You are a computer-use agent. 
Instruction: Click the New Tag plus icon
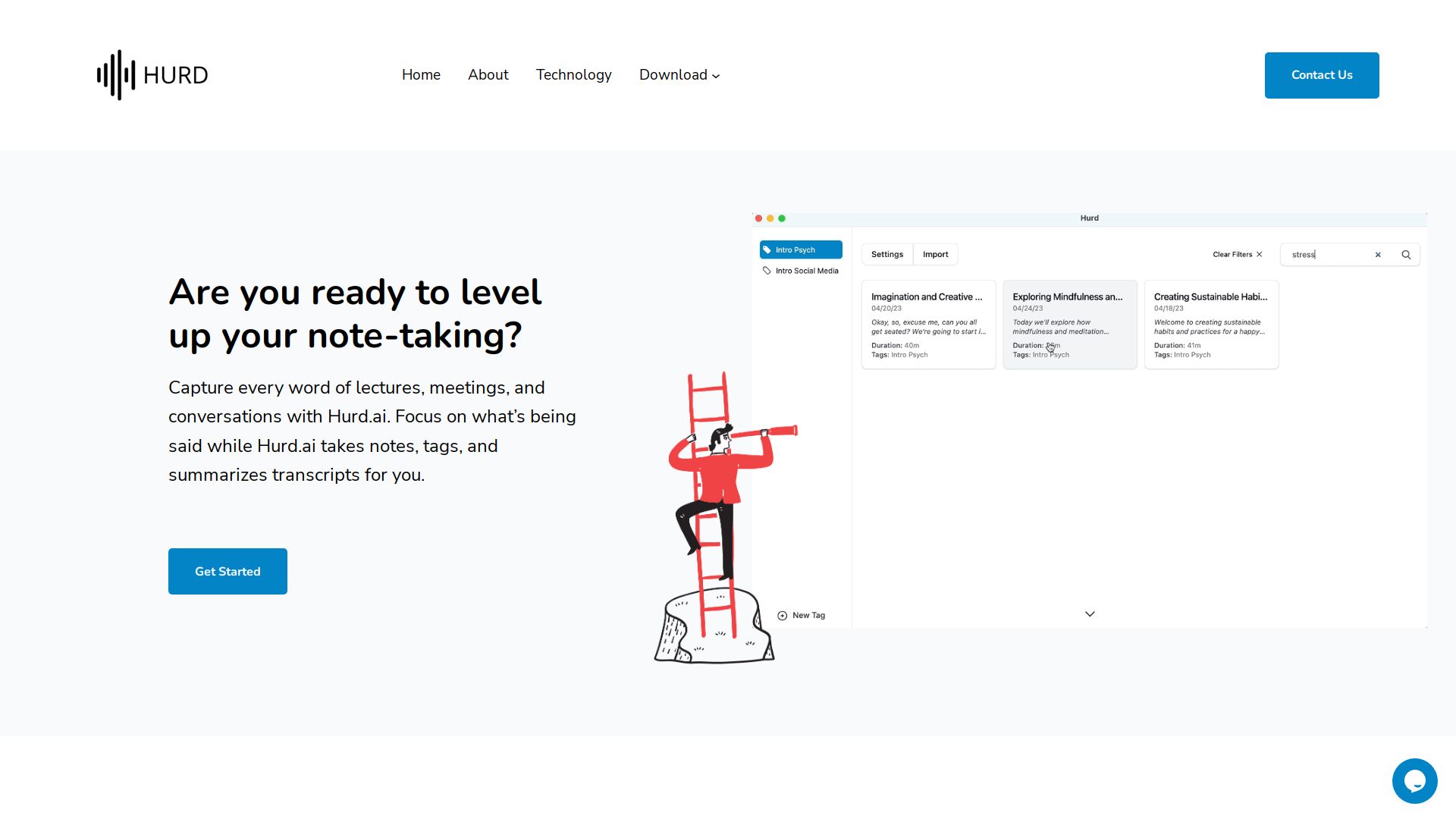(x=783, y=616)
